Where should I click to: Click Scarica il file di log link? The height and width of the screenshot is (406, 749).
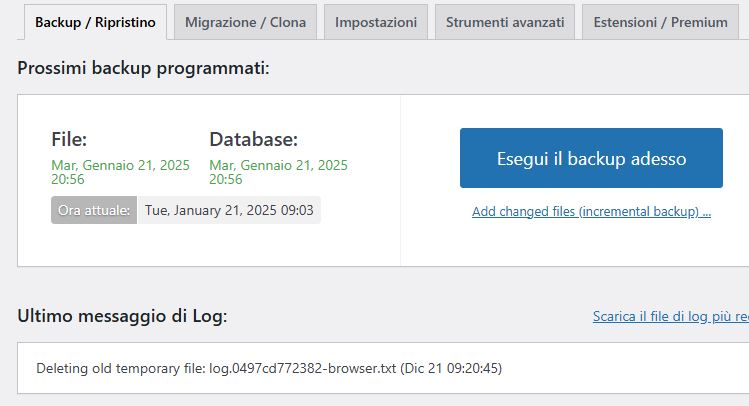click(x=671, y=316)
